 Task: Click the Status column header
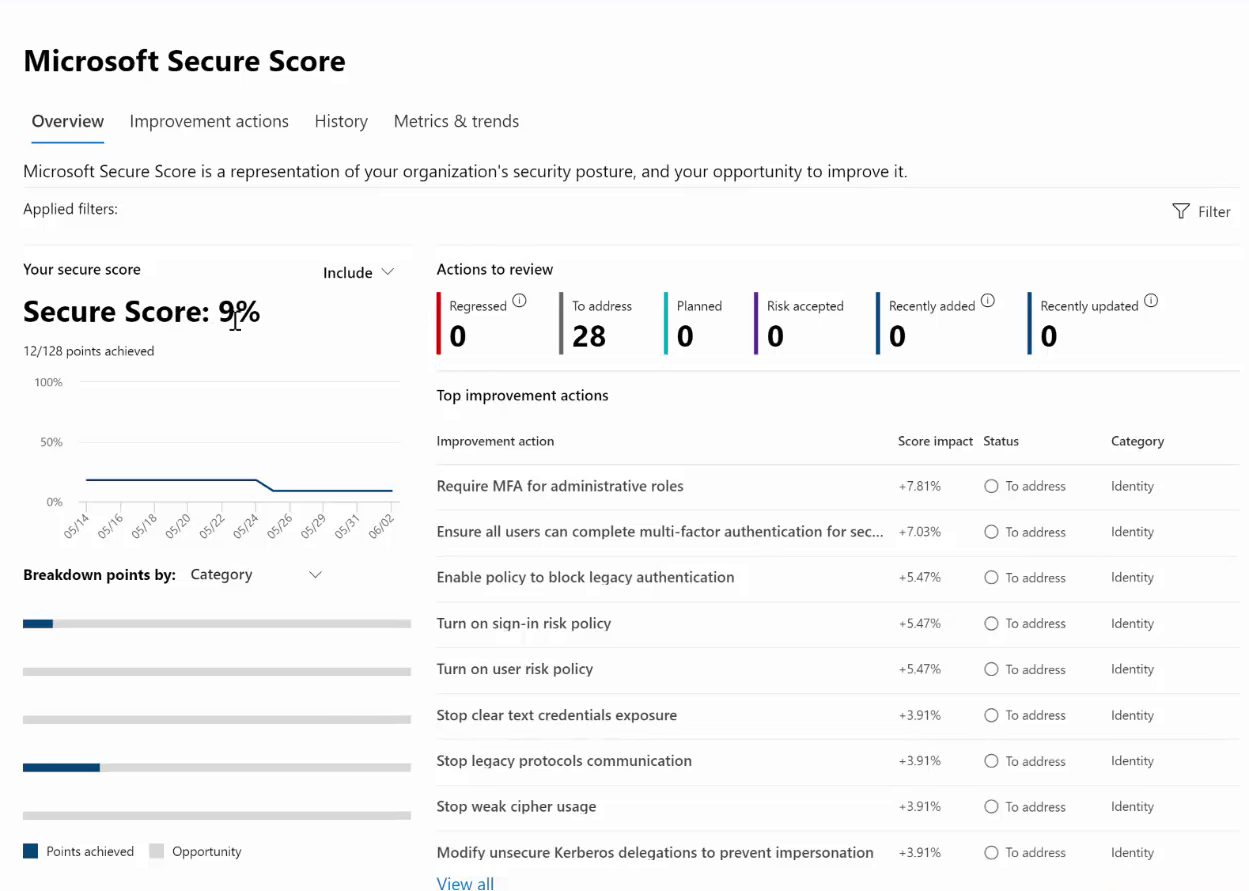click(1001, 441)
